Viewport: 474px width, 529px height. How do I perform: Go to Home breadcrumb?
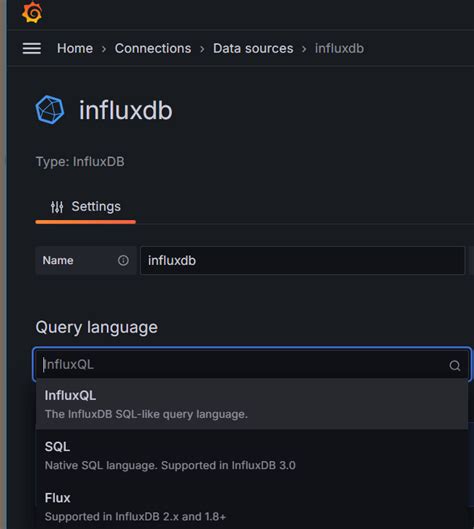point(75,49)
